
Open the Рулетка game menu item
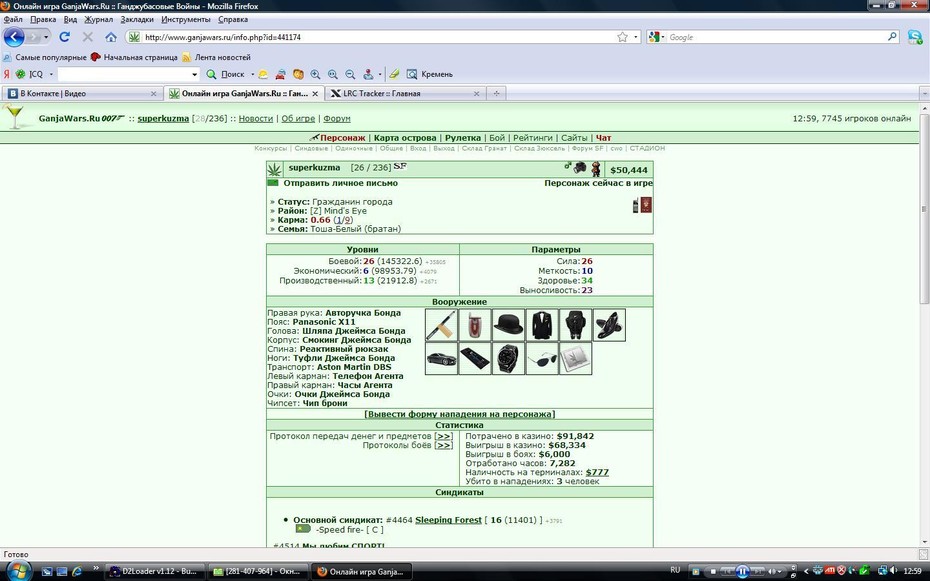click(463, 138)
